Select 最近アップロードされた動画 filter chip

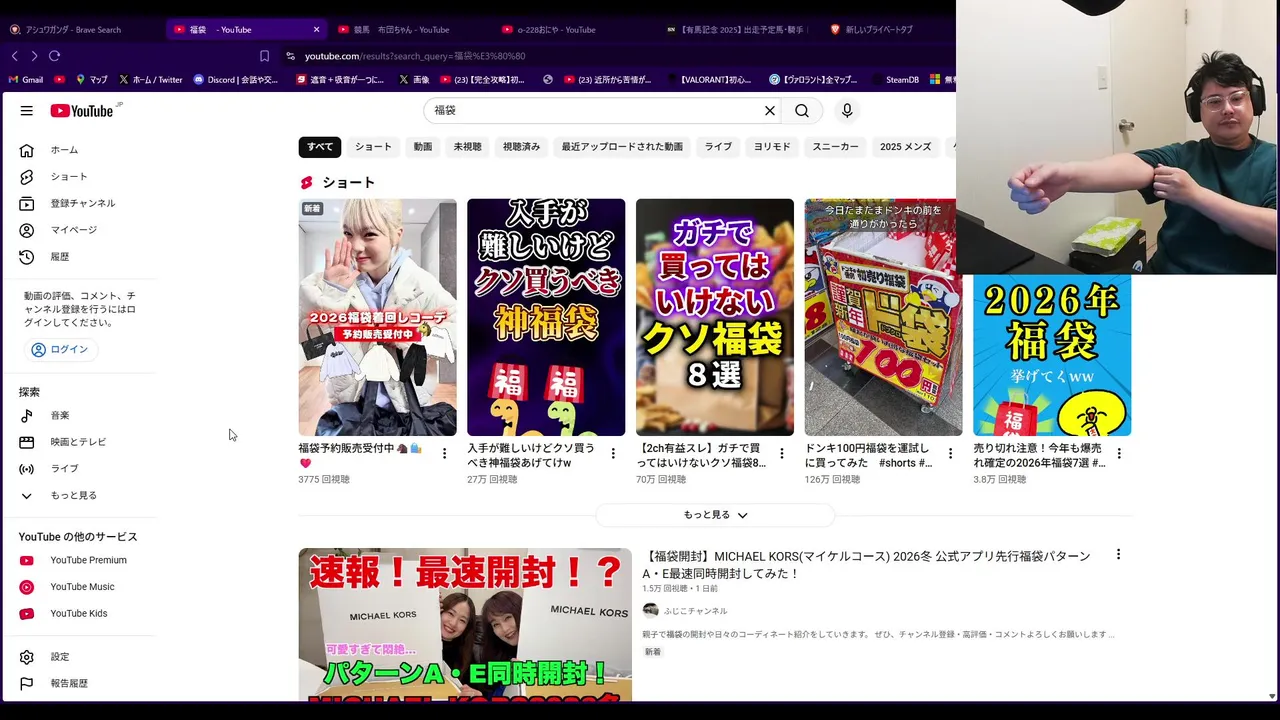click(622, 147)
